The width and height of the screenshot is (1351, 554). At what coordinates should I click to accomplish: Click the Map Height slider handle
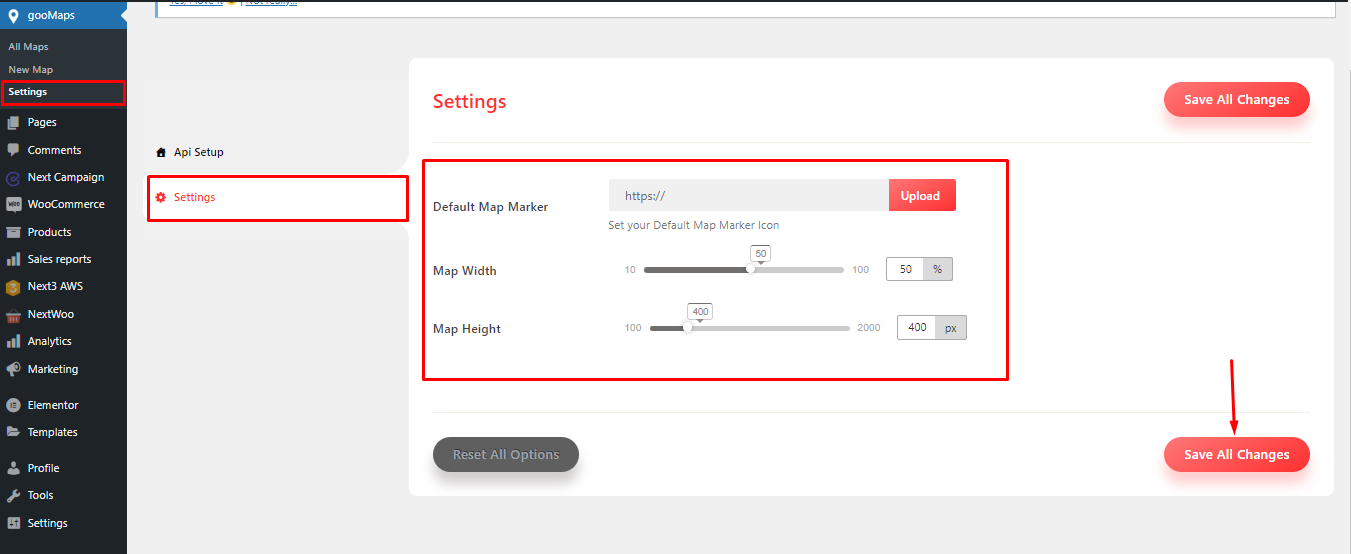tap(687, 327)
